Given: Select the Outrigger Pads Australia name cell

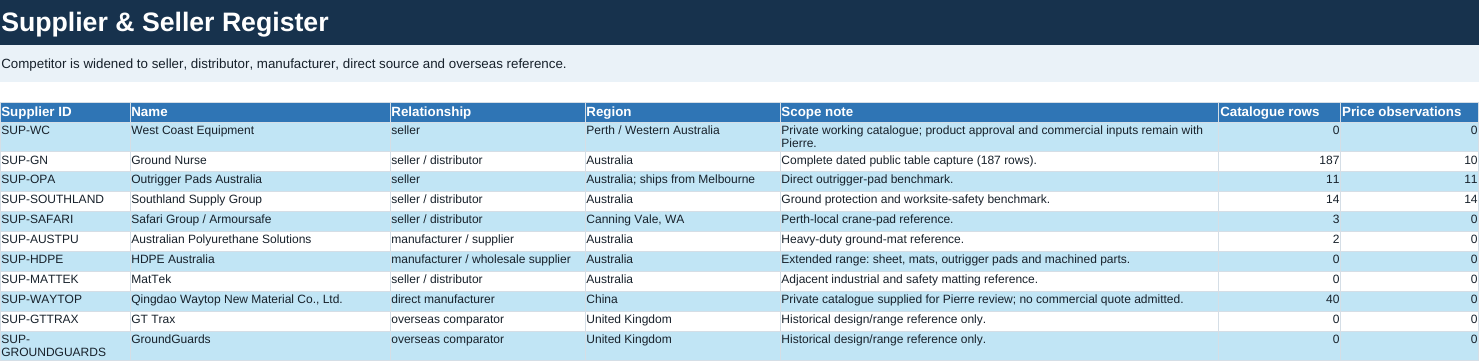Looking at the screenshot, I should [260, 181].
